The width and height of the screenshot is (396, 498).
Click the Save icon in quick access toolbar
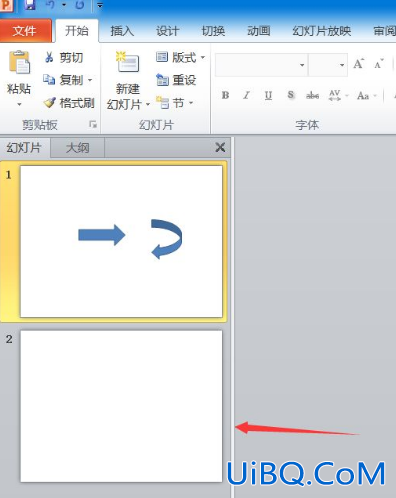pyautogui.click(x=30, y=4)
